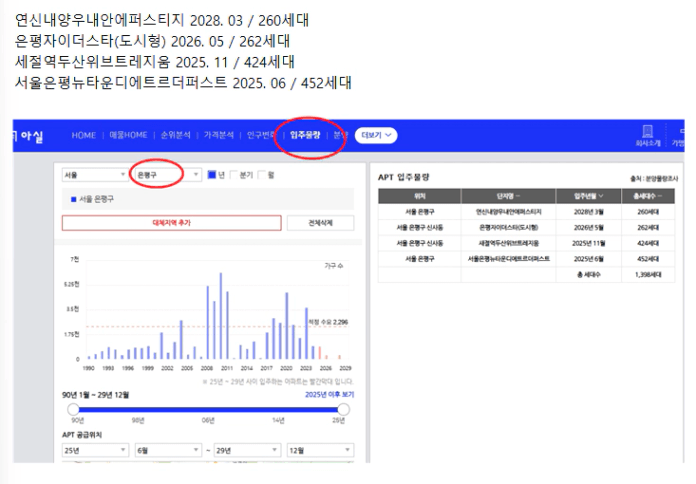Click 은평자이더스타(도시형) table cell

click(x=508, y=227)
